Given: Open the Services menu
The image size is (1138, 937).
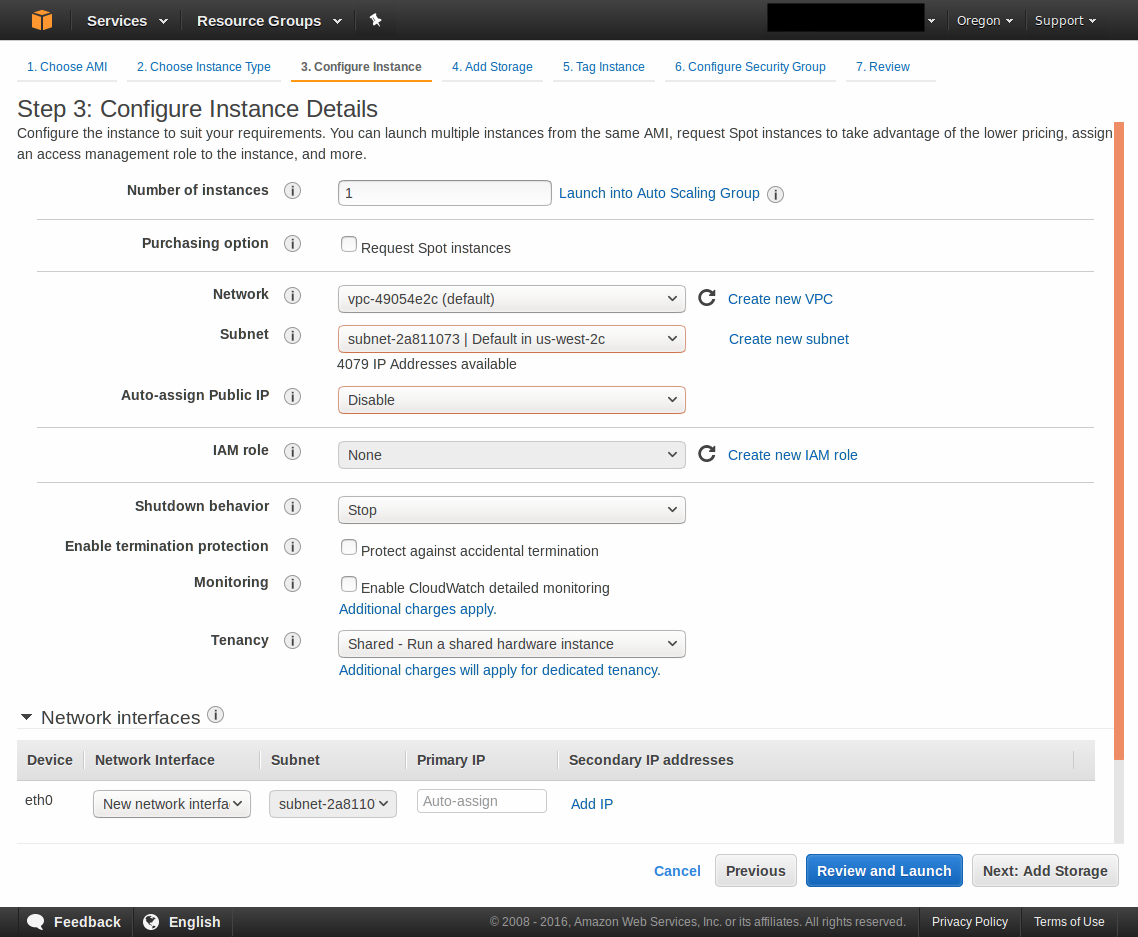Looking at the screenshot, I should click(127, 21).
